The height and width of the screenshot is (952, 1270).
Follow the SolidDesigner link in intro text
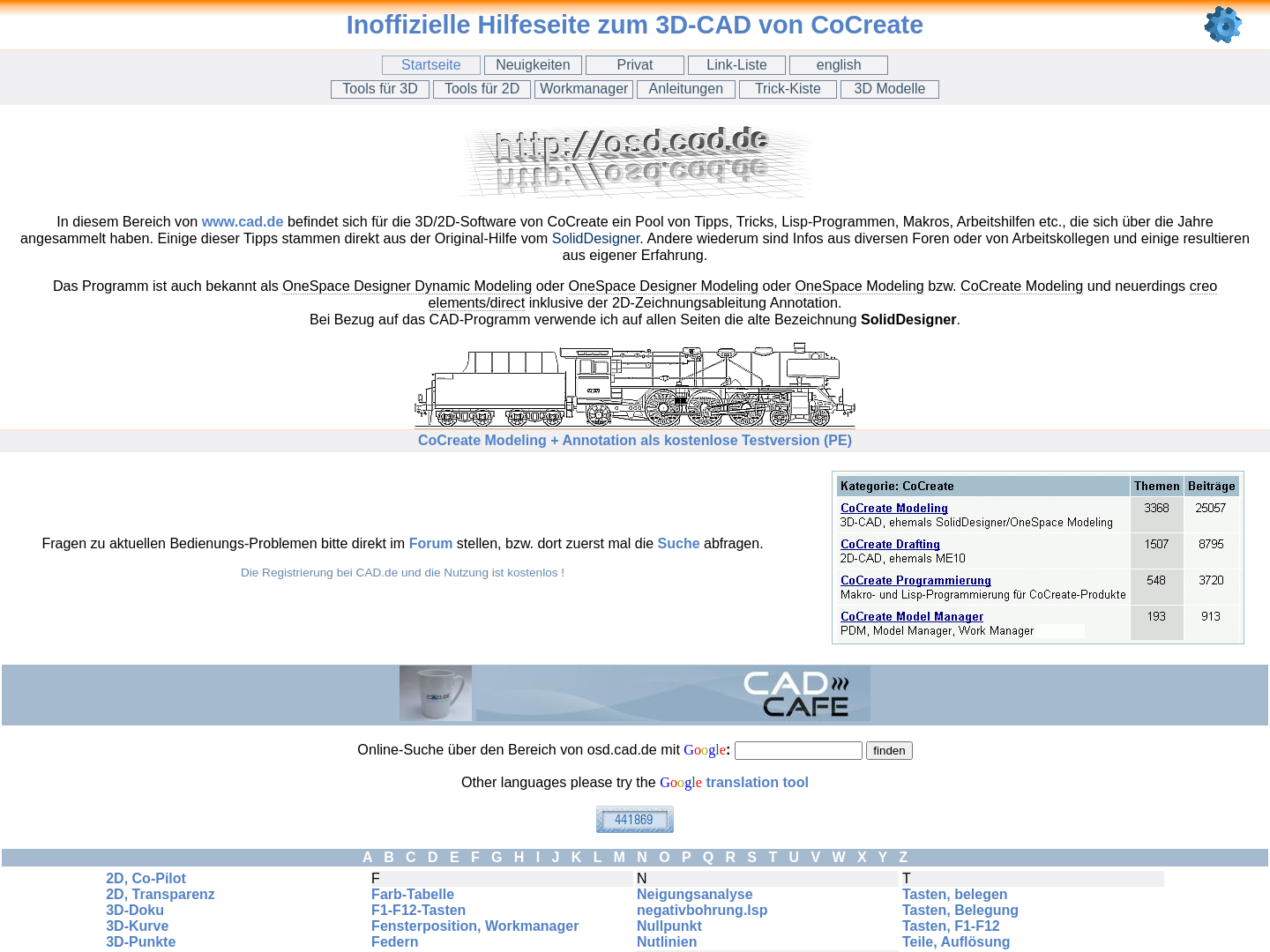[x=595, y=239]
